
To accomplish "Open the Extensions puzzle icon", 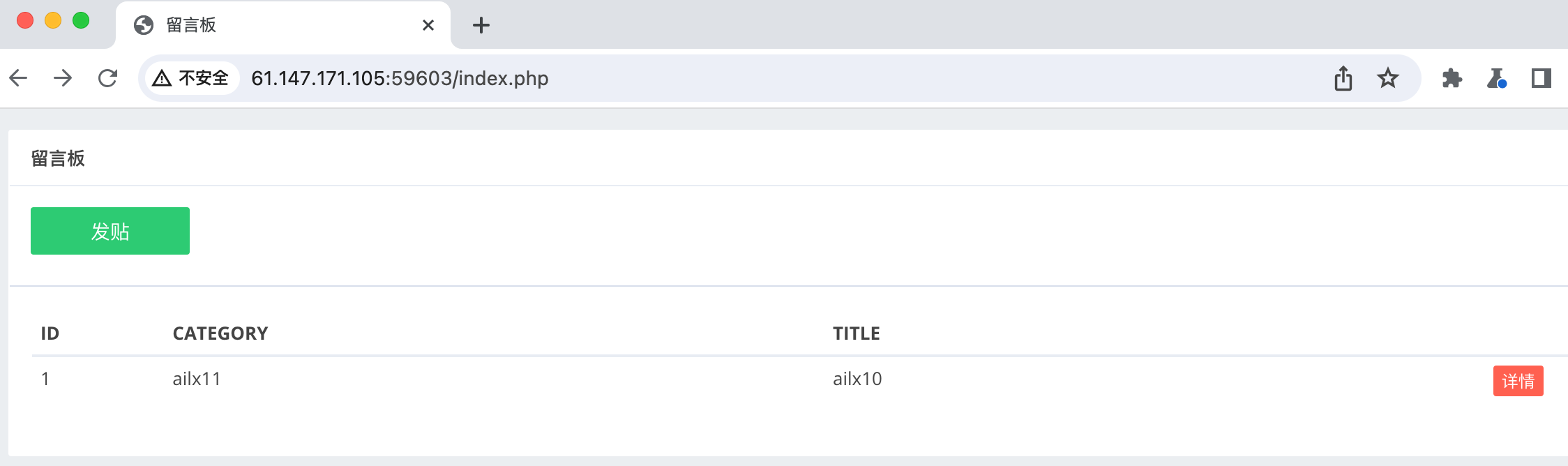I will pos(1452,78).
